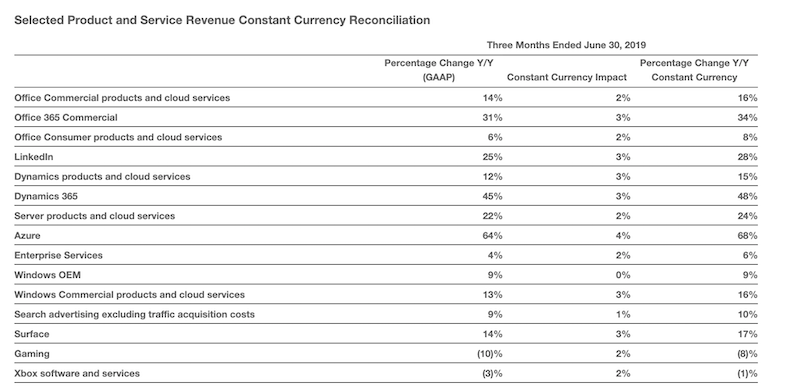Click Azure's 64% GAAP value
Viewport: 800px width, 391px height.
(x=492, y=235)
